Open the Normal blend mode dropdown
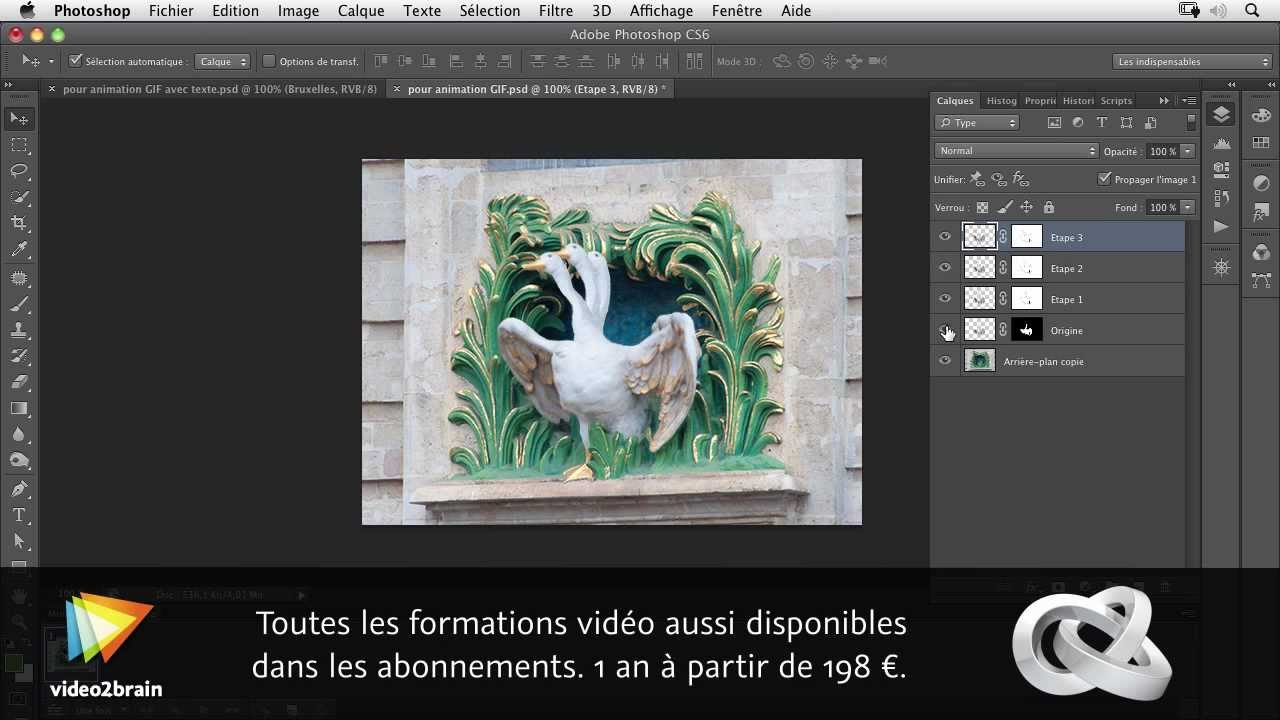The width and height of the screenshot is (1280, 720). point(1016,151)
